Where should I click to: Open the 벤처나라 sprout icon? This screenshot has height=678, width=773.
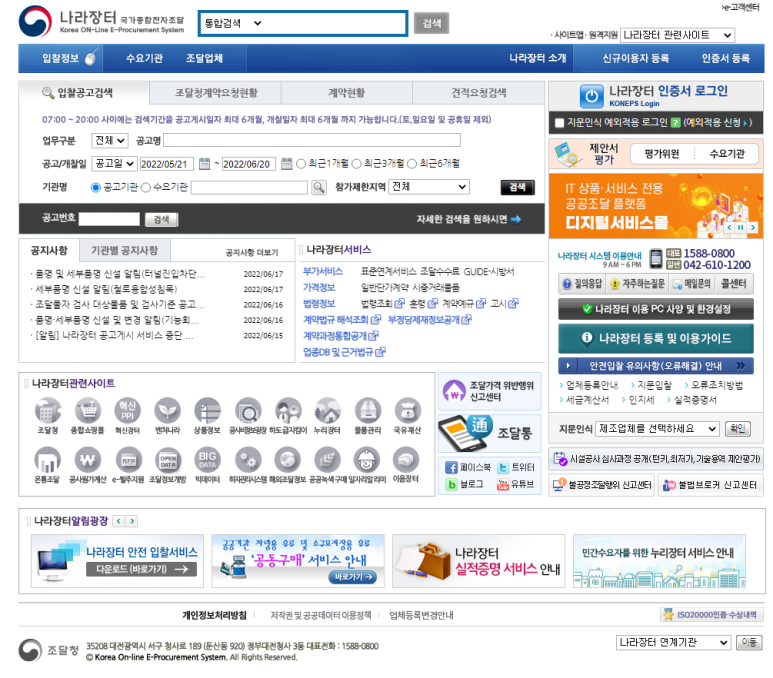click(168, 411)
